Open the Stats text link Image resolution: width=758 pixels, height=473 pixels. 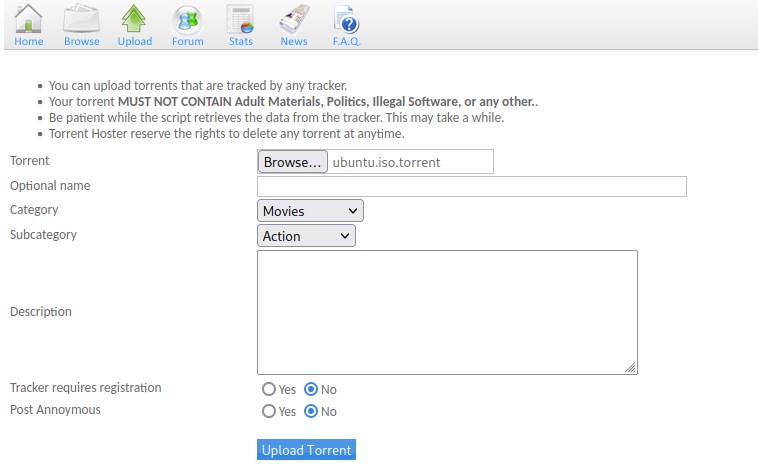point(240,41)
